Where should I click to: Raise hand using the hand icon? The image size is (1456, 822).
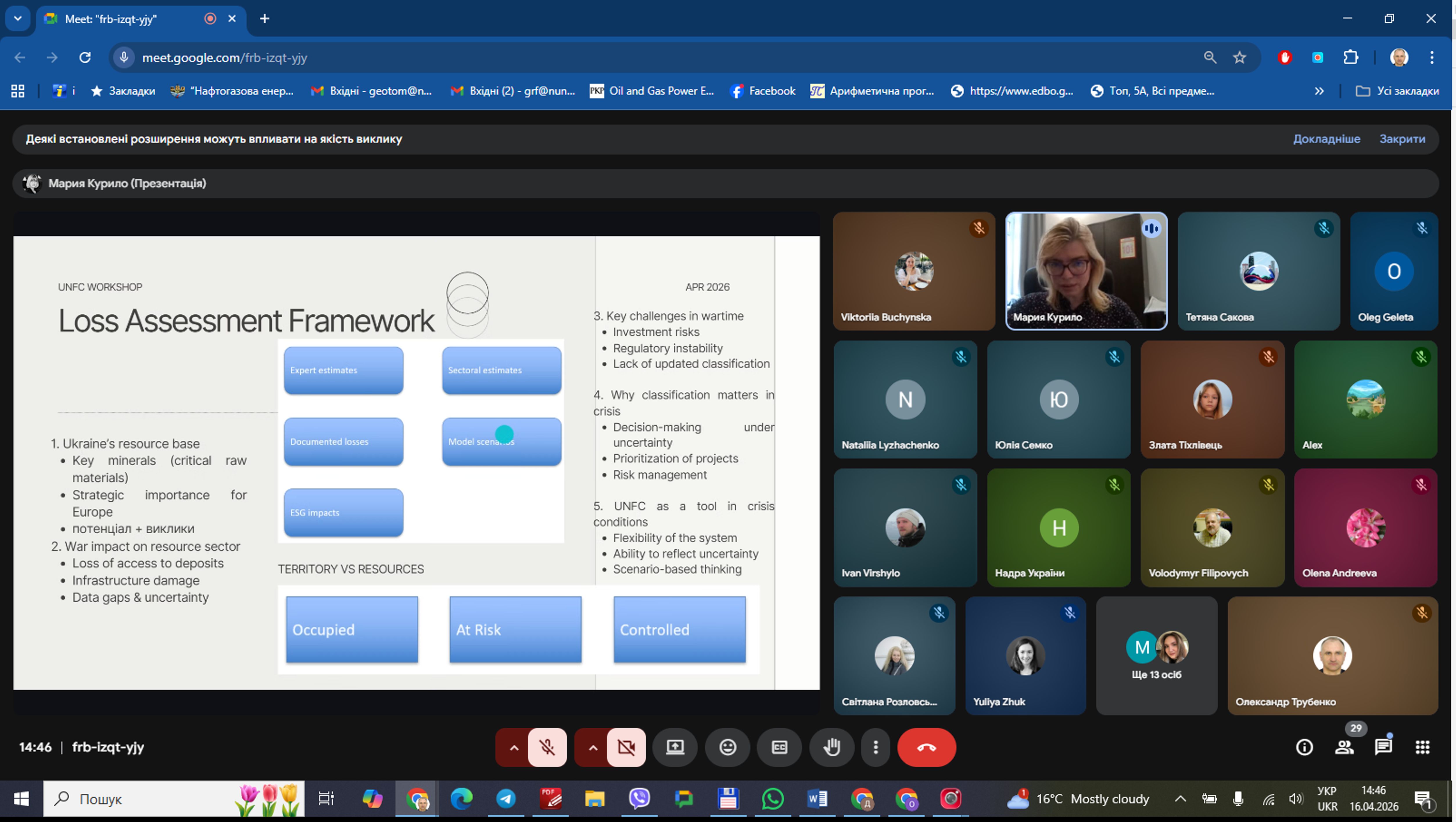click(x=831, y=747)
